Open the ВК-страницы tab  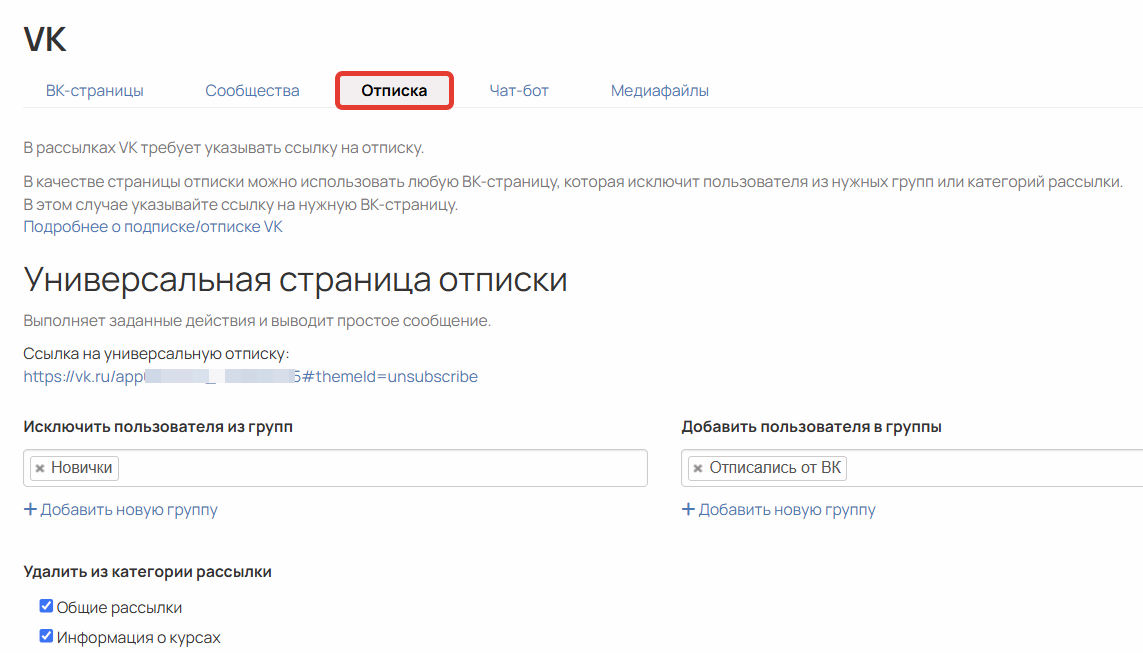click(95, 90)
